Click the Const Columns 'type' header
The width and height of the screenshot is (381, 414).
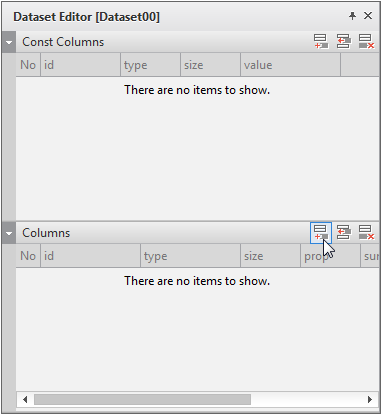point(150,65)
